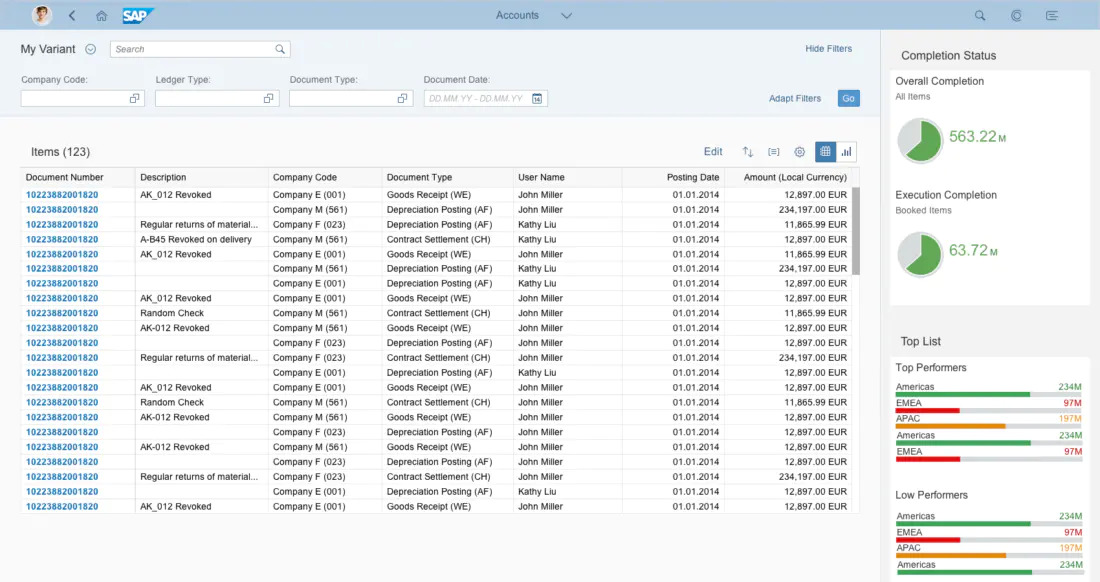Screen dimensions: 1100x582
Task: Click the SAP logo
Action: [x=138, y=15]
